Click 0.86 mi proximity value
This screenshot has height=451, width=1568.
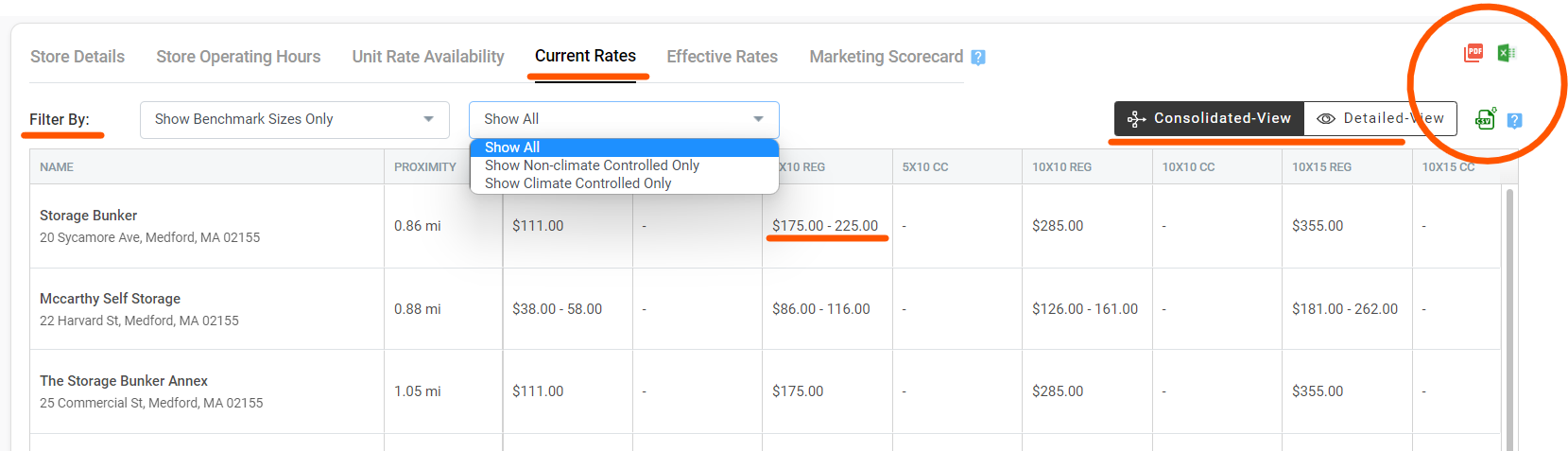(418, 226)
